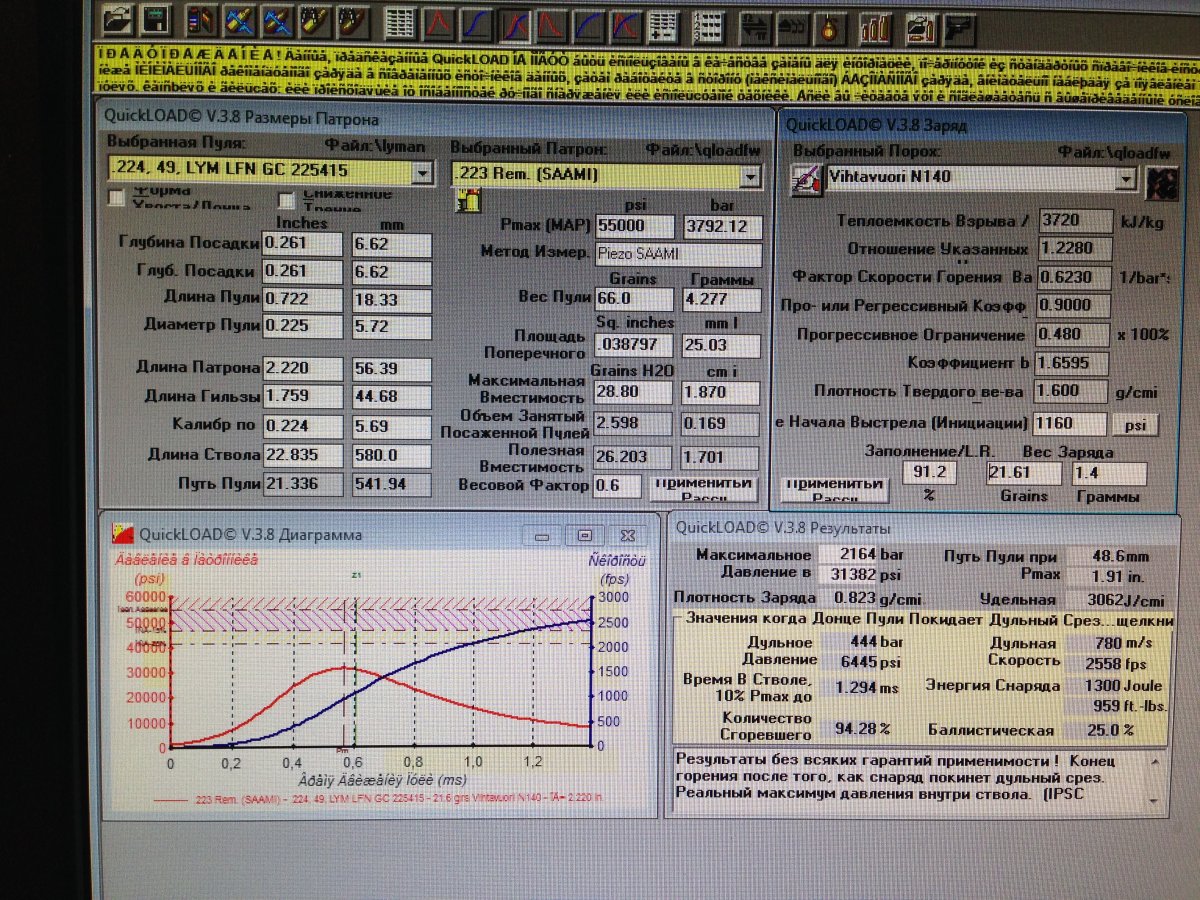Click the Вес Пули grams field showing 4.277
This screenshot has height=900, width=1200.
click(x=722, y=300)
